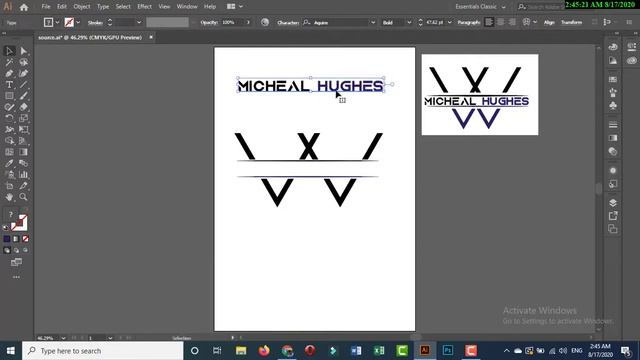Select the Free Transform tool
Viewport: 640px width, 360px height.
click(x=23, y=130)
